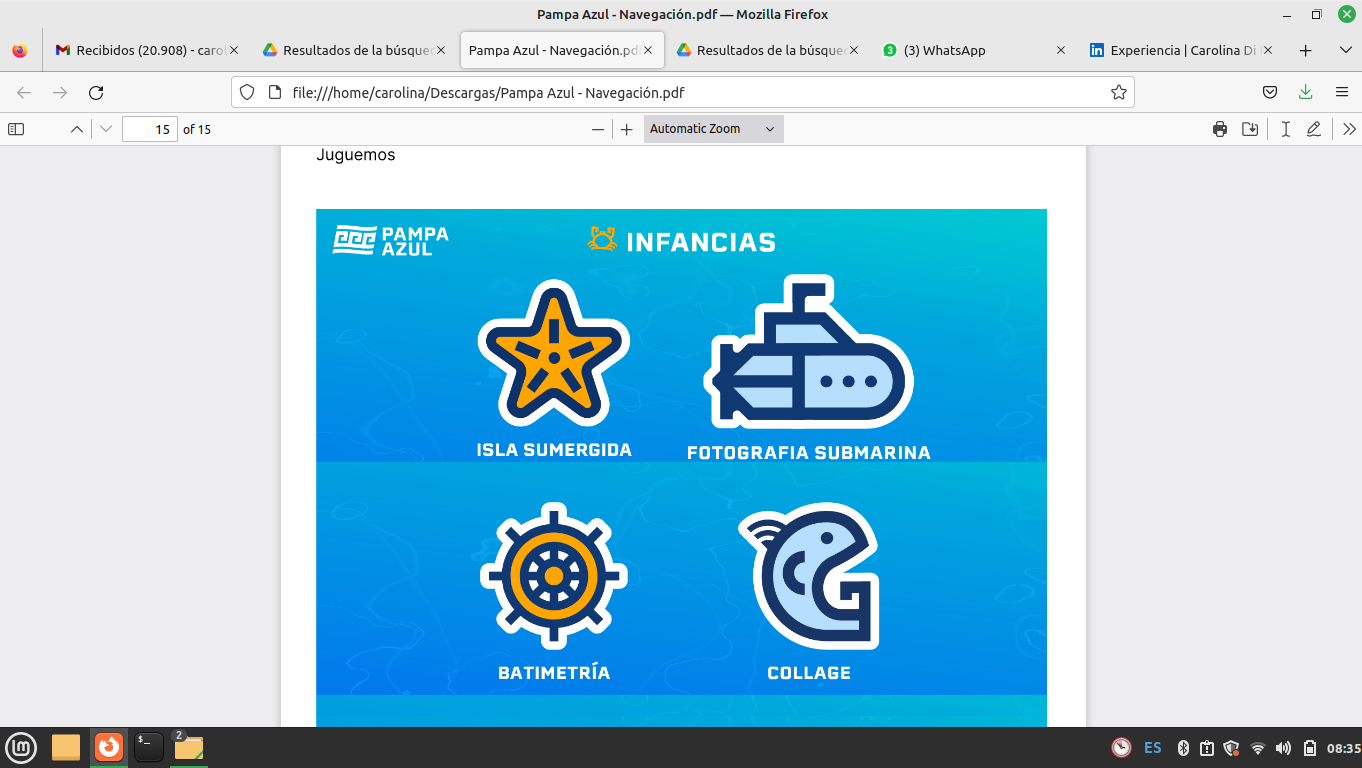Viewport: 1362px width, 768px height.
Task: Close the WhatsApp tab
Action: (x=1061, y=50)
